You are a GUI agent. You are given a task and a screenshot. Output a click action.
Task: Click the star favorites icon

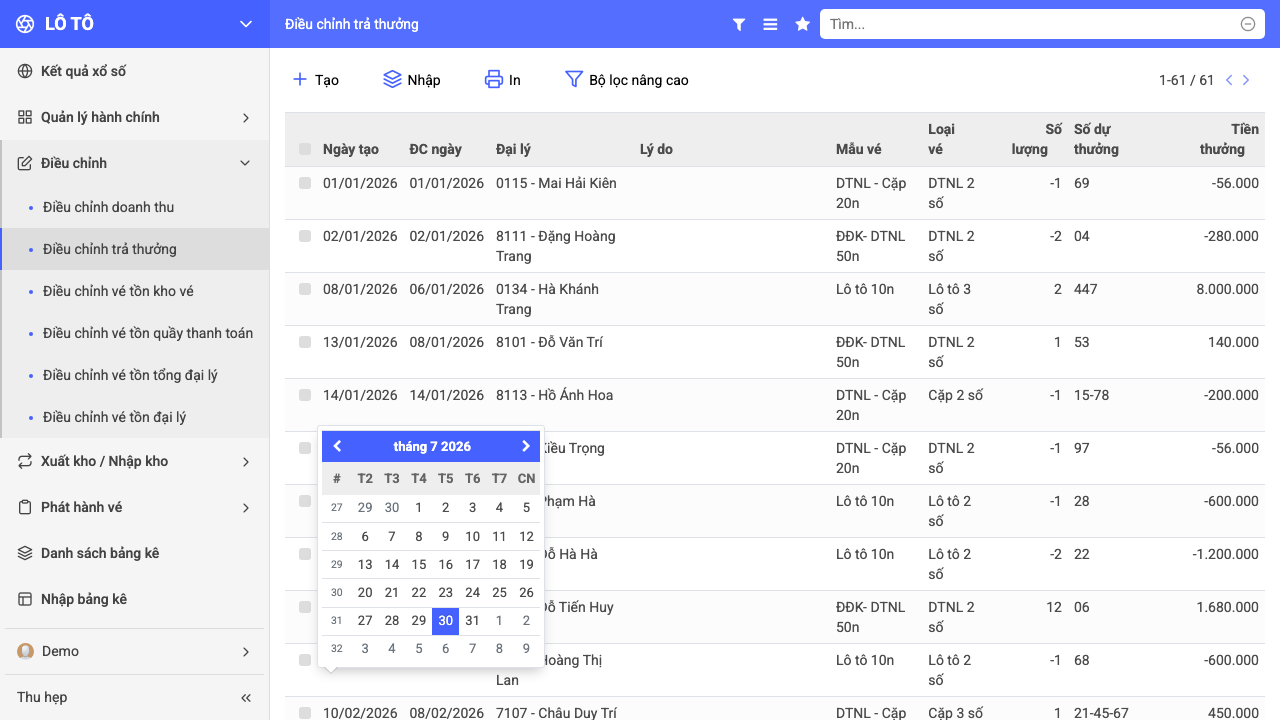(x=802, y=24)
